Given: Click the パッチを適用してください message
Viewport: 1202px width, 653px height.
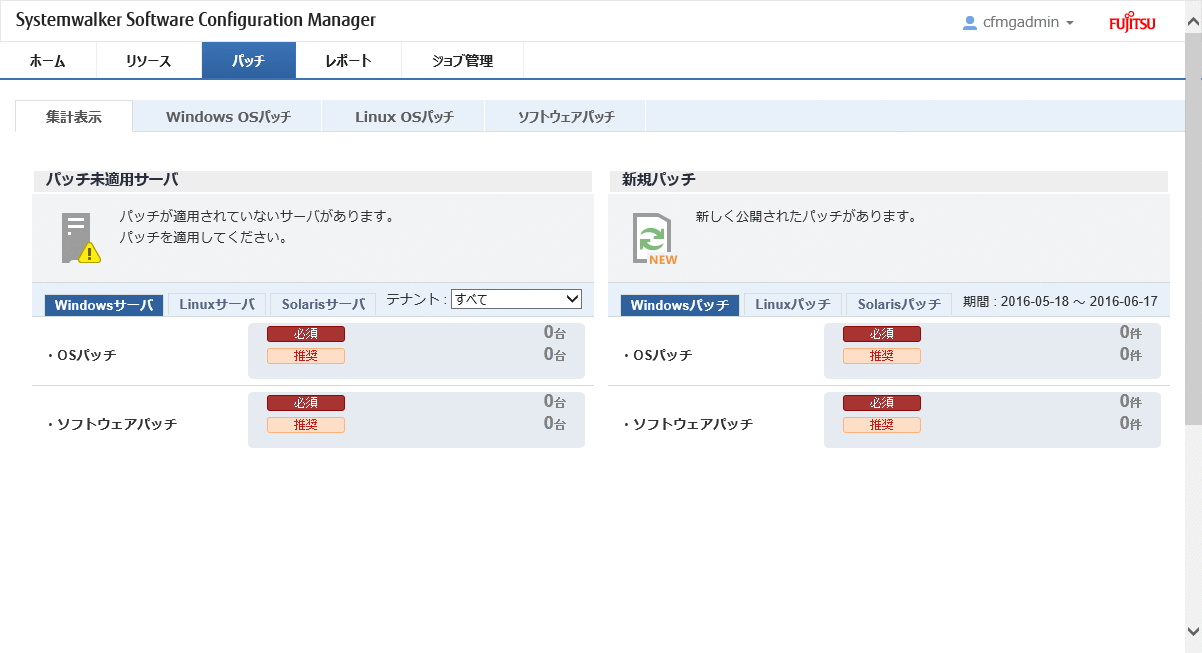Looking at the screenshot, I should pyautogui.click(x=204, y=238).
